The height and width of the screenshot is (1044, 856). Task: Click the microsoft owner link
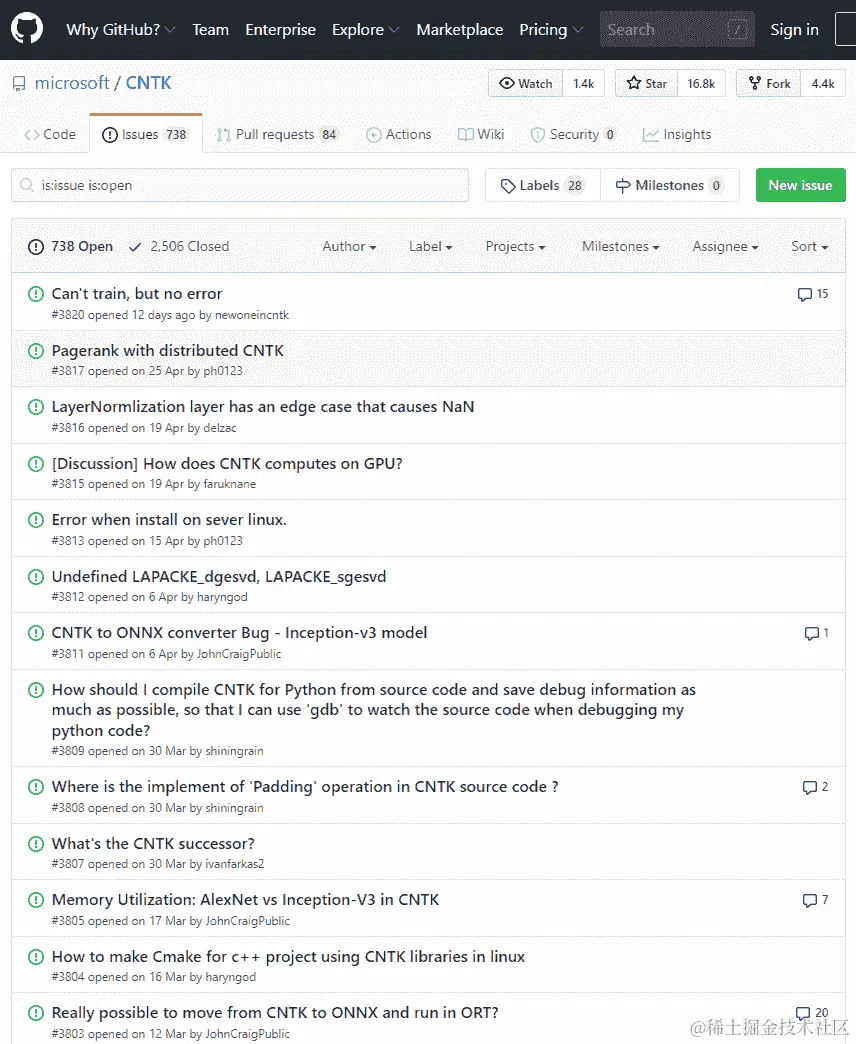(x=72, y=83)
